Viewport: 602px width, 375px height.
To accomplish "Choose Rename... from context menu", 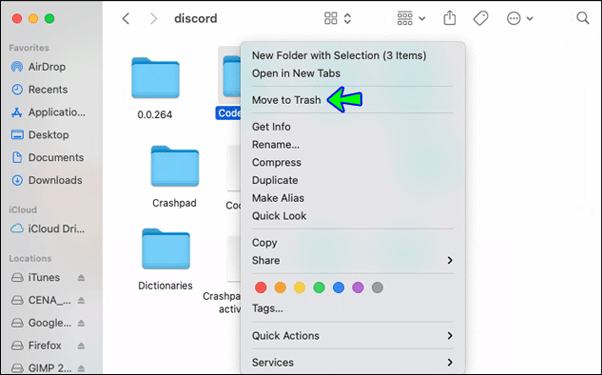I will pos(276,145).
